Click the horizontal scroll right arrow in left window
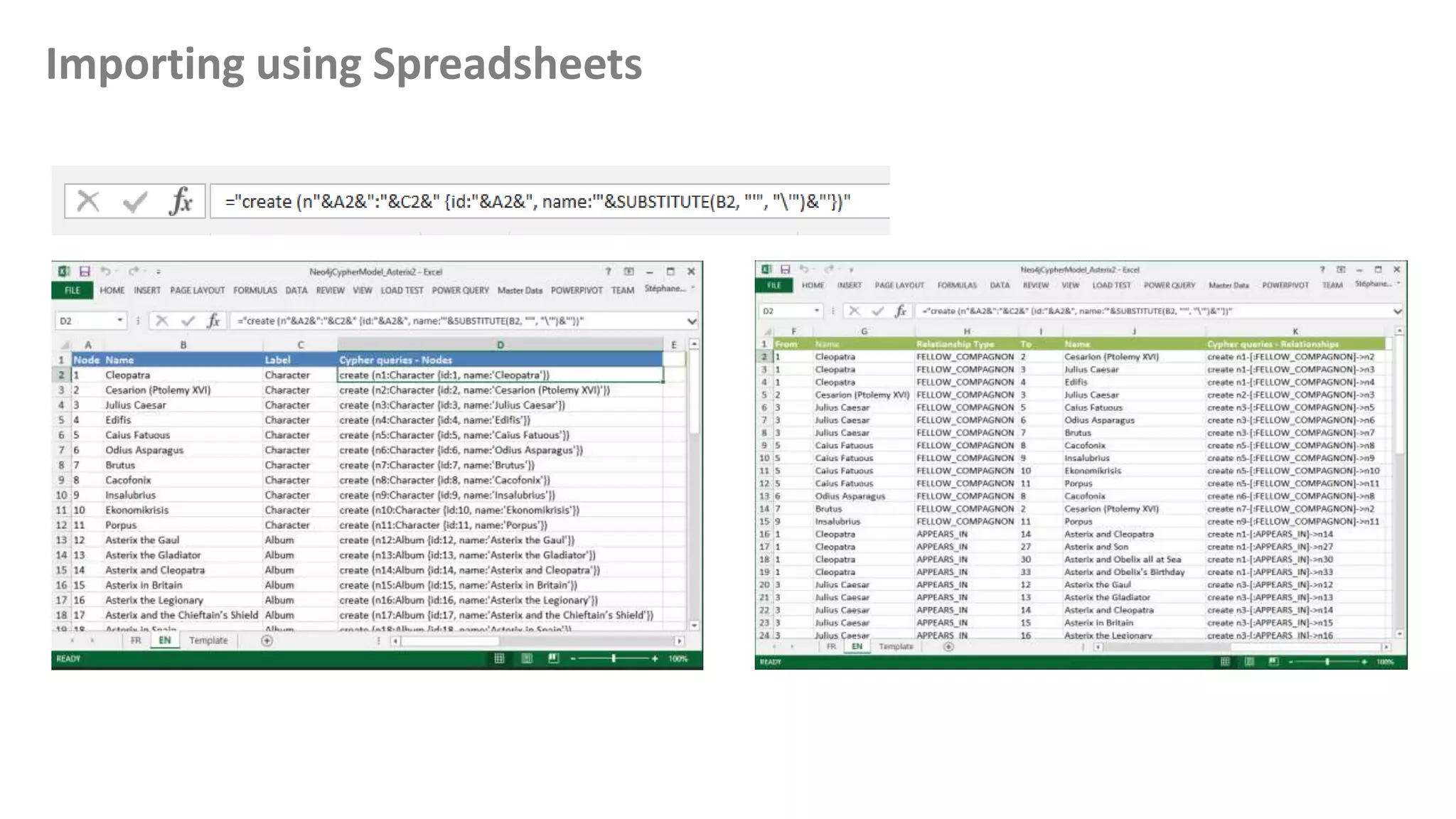The image size is (1456, 819). click(x=680, y=641)
